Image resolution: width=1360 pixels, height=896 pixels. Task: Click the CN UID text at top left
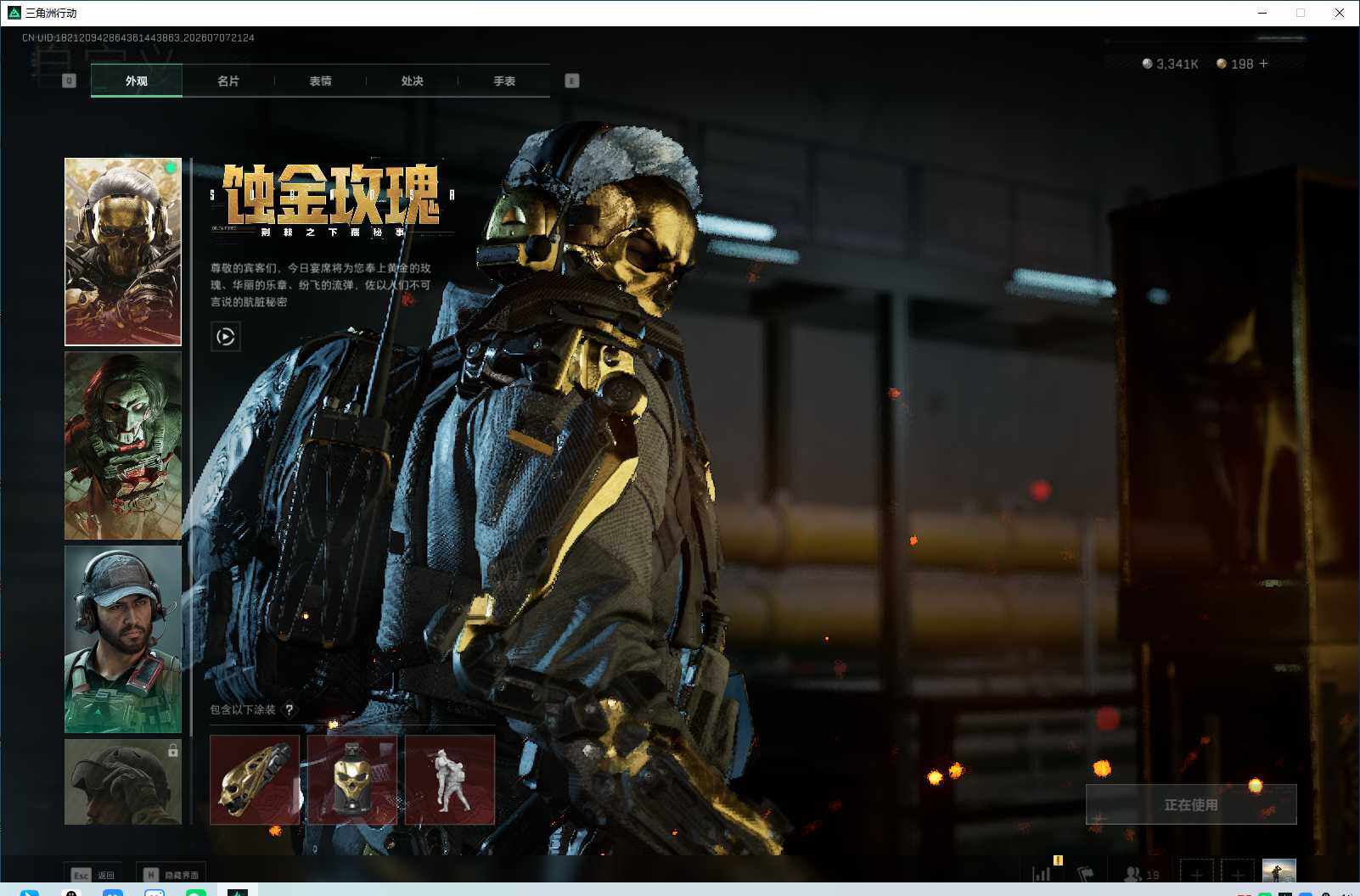(x=138, y=37)
